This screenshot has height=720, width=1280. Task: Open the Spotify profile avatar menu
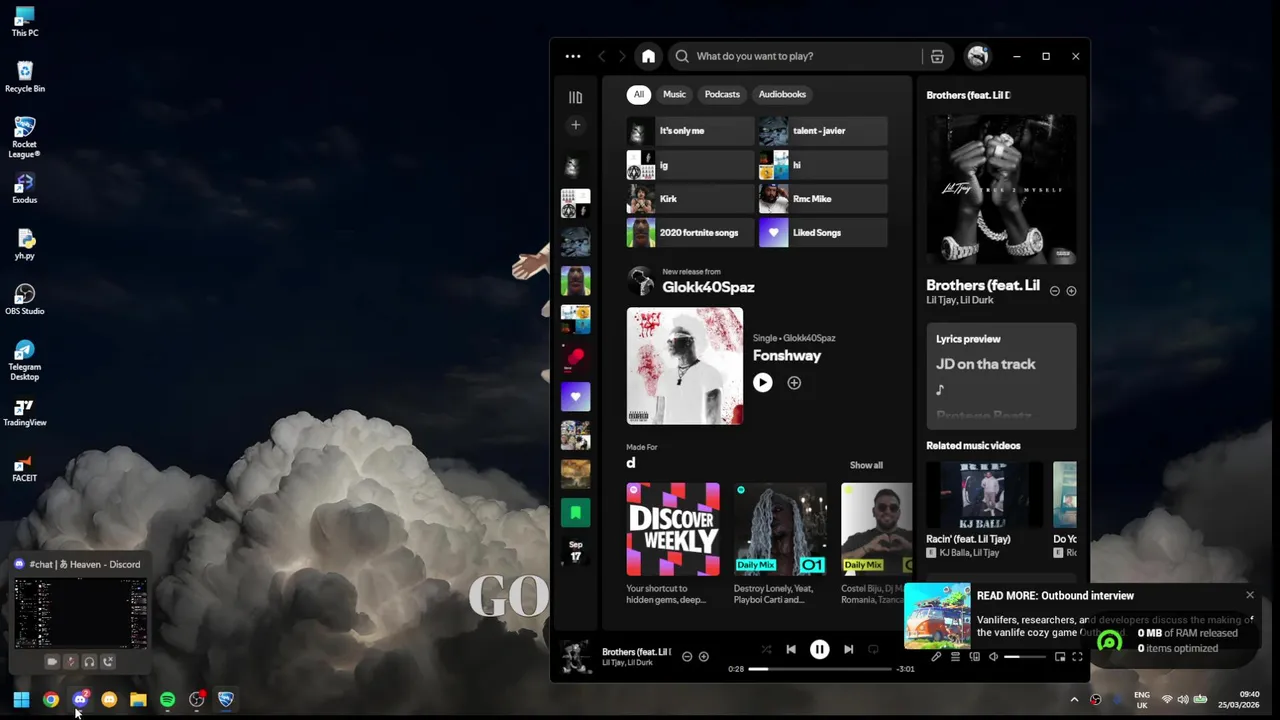978,56
